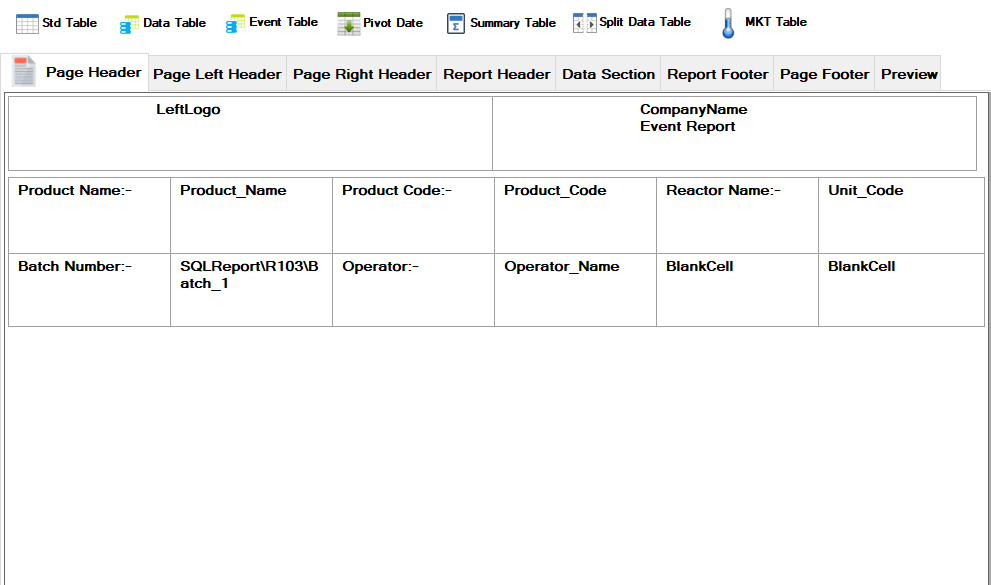Insert a Data Table from toolbar
991x585 pixels.
(x=130, y=23)
